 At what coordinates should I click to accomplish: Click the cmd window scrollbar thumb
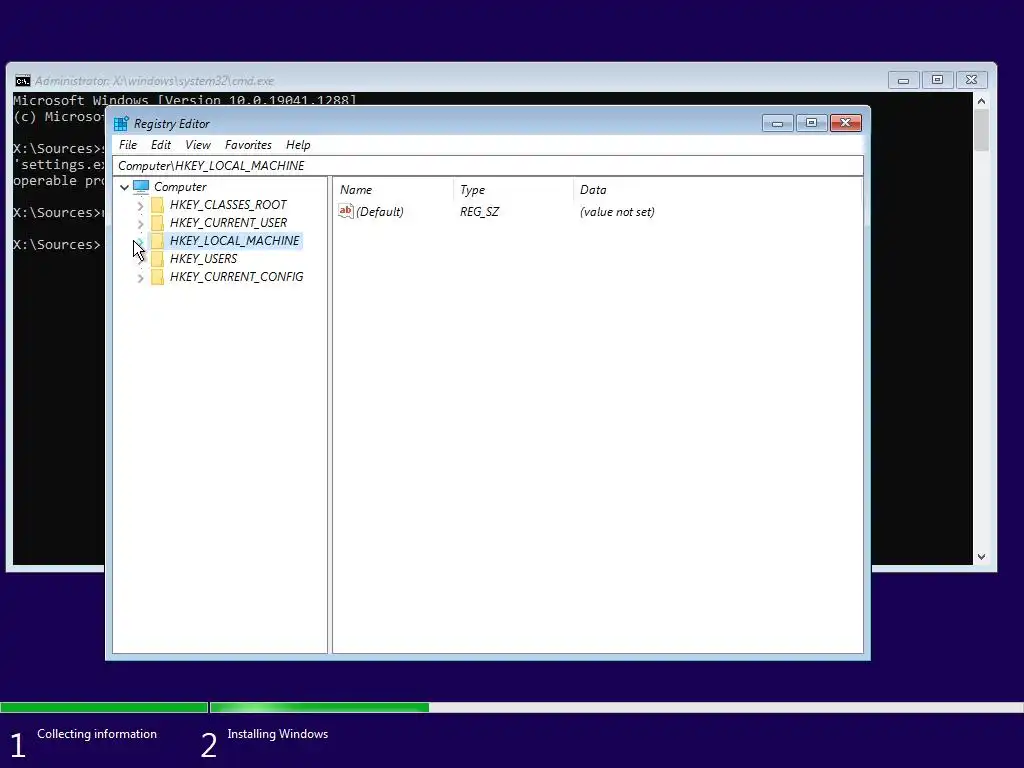pyautogui.click(x=981, y=130)
